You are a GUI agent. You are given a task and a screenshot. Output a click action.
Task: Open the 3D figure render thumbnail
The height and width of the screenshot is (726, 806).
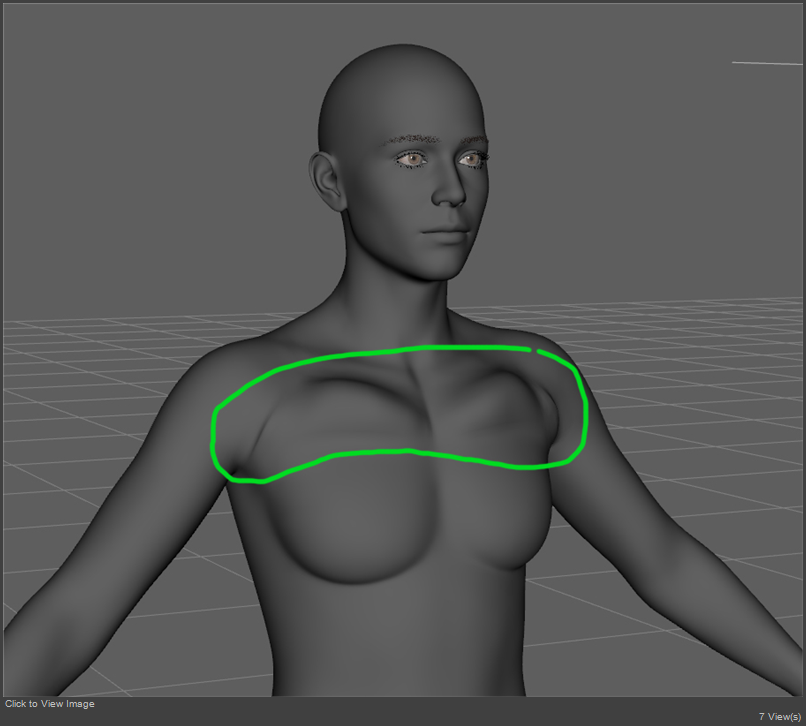point(403,350)
